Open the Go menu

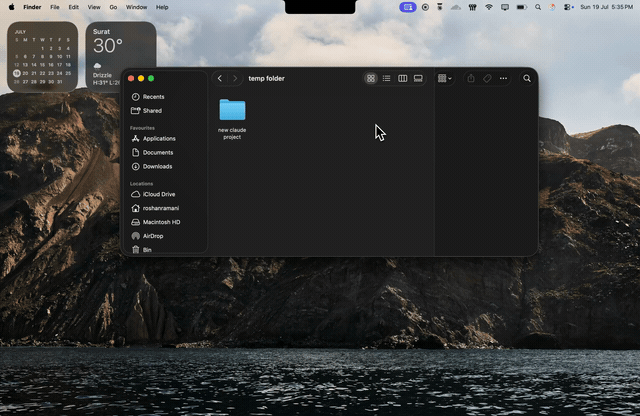click(113, 7)
